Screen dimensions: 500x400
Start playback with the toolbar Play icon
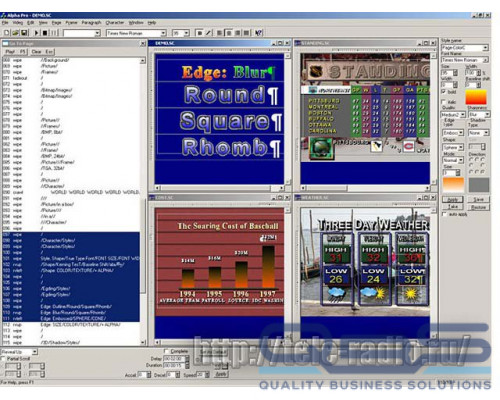(36, 33)
